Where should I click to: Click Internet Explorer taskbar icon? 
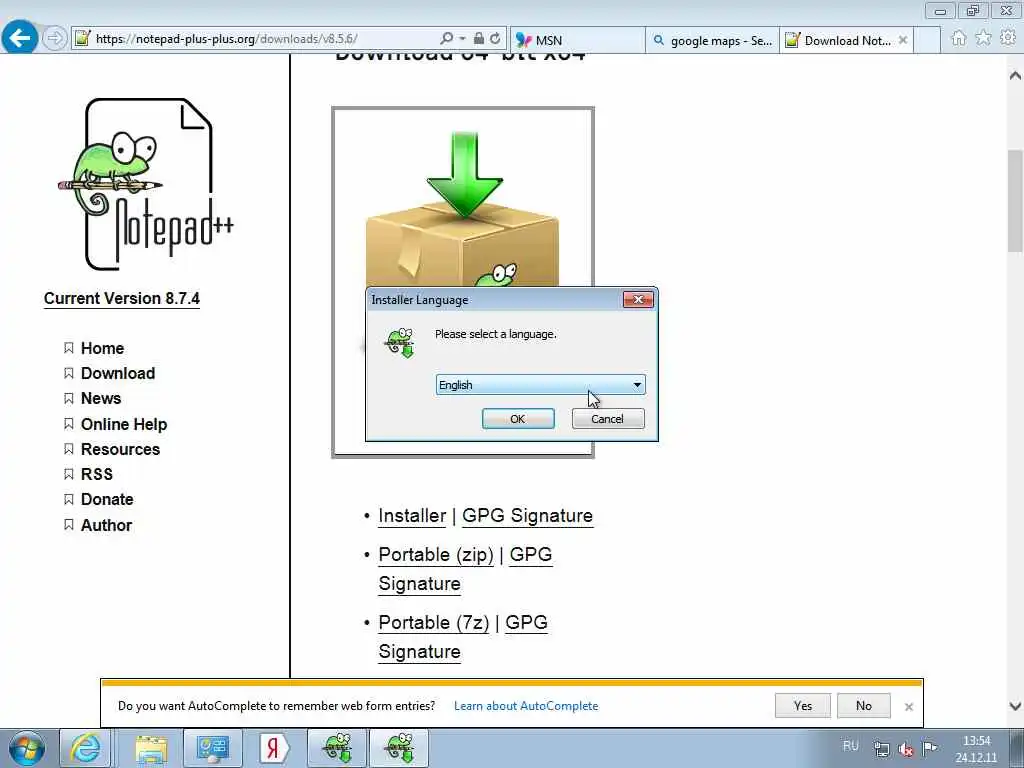point(85,748)
